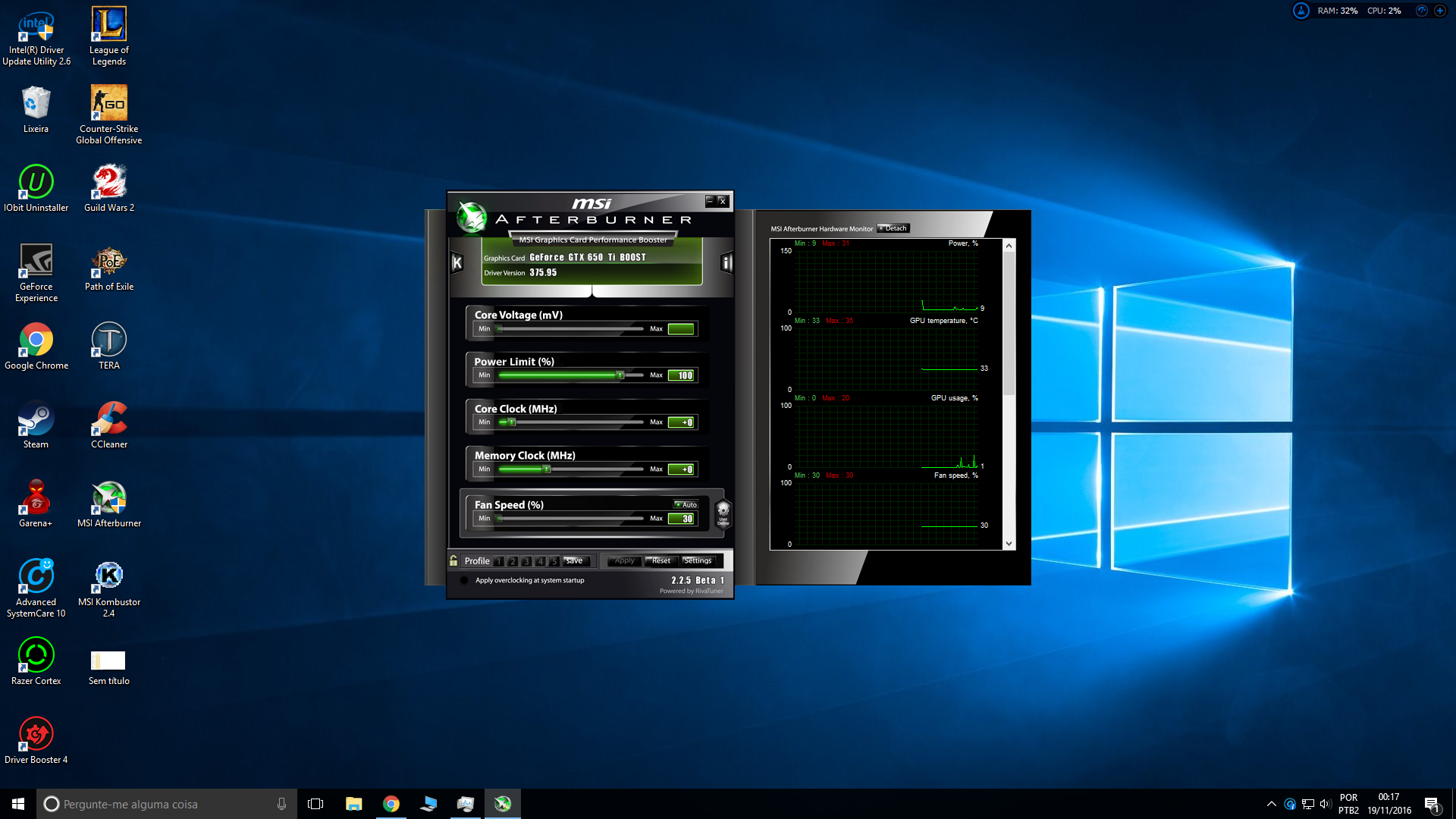The image size is (1456, 819).
Task: Click the Reset button
Action: coord(661,561)
